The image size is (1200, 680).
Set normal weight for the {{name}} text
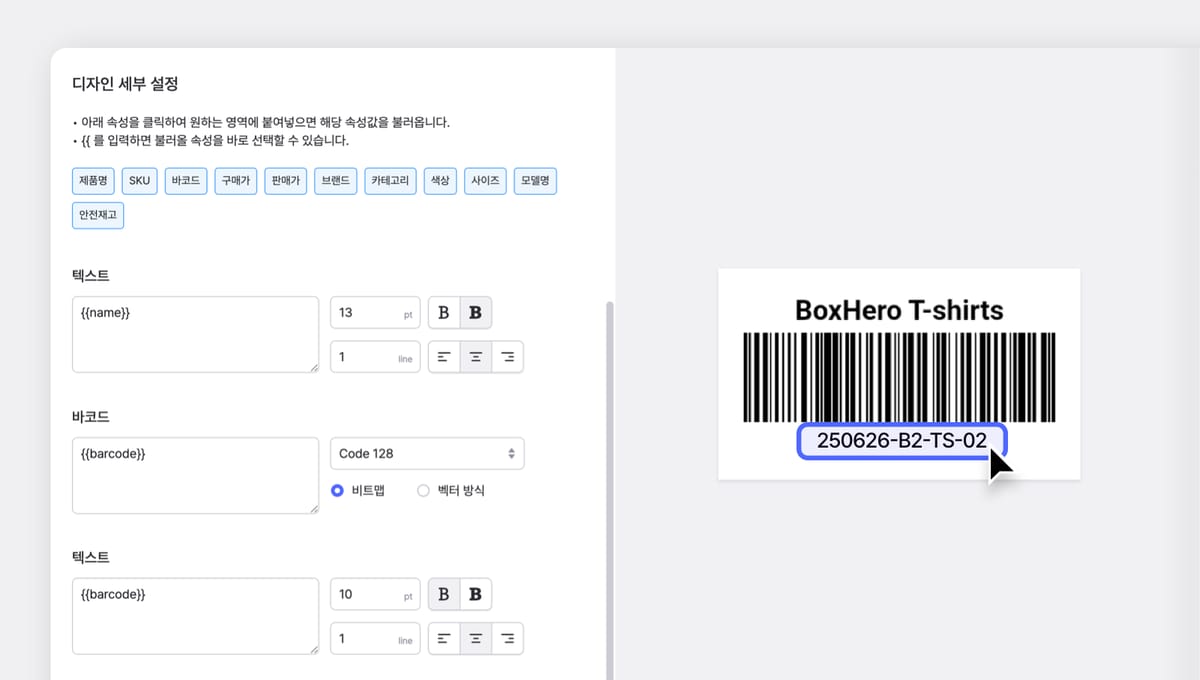pyautogui.click(x=444, y=313)
